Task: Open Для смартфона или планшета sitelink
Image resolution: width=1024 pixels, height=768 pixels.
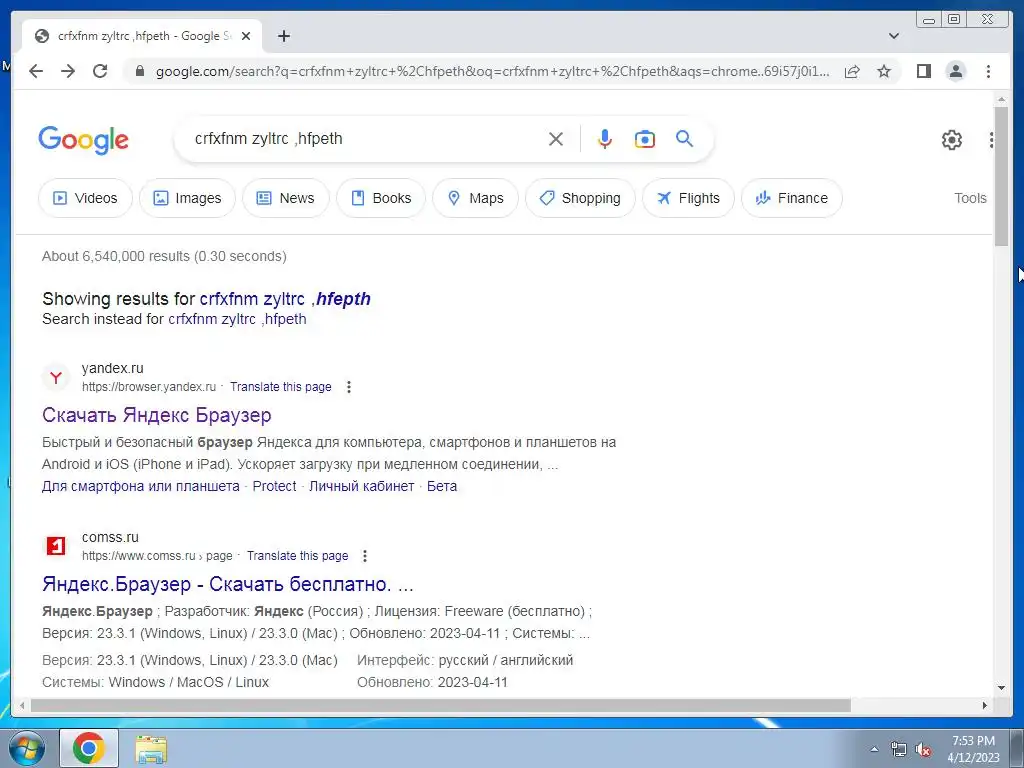Action: pyautogui.click(x=140, y=487)
